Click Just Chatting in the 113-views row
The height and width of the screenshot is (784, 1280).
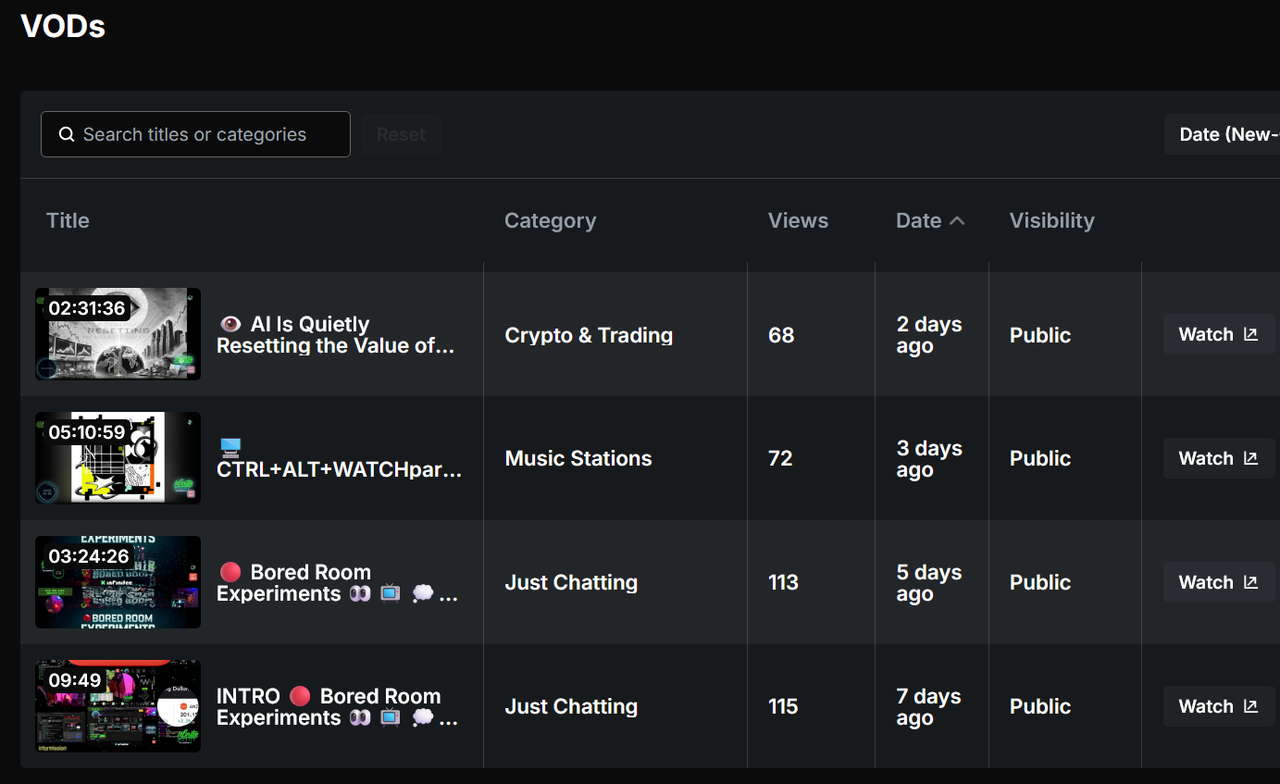571,582
